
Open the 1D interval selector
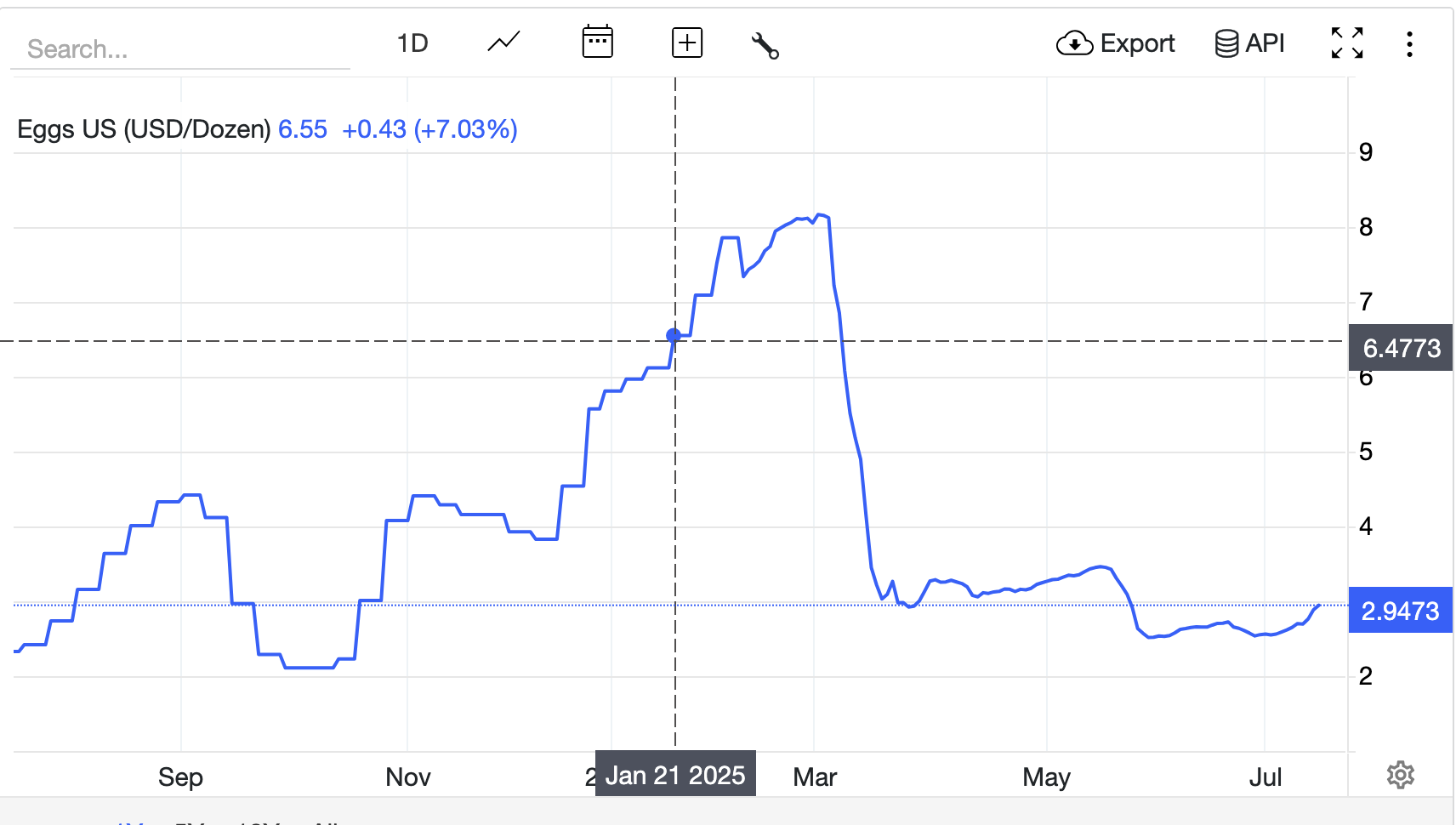[x=412, y=43]
